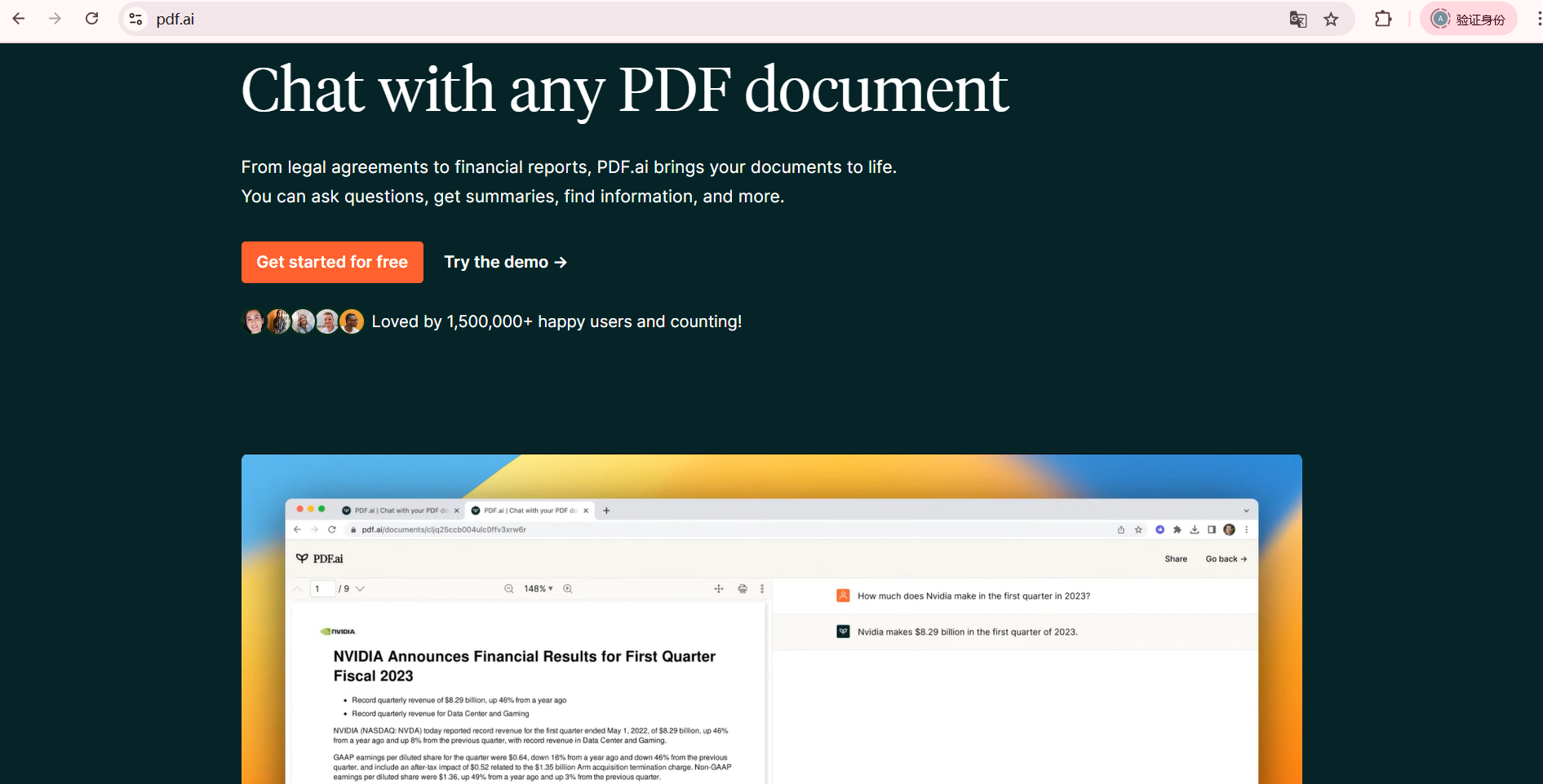Open the product demo screenshot image
The height and width of the screenshot is (784, 1543).
click(771, 619)
